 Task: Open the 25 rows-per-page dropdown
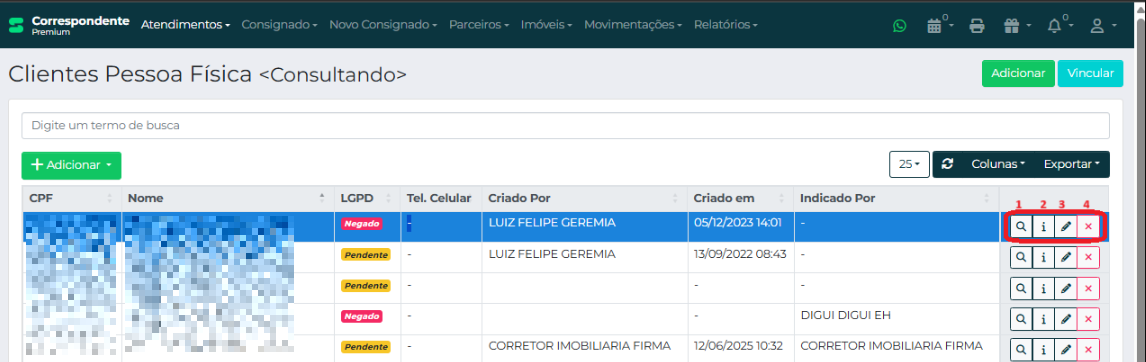tap(909, 164)
